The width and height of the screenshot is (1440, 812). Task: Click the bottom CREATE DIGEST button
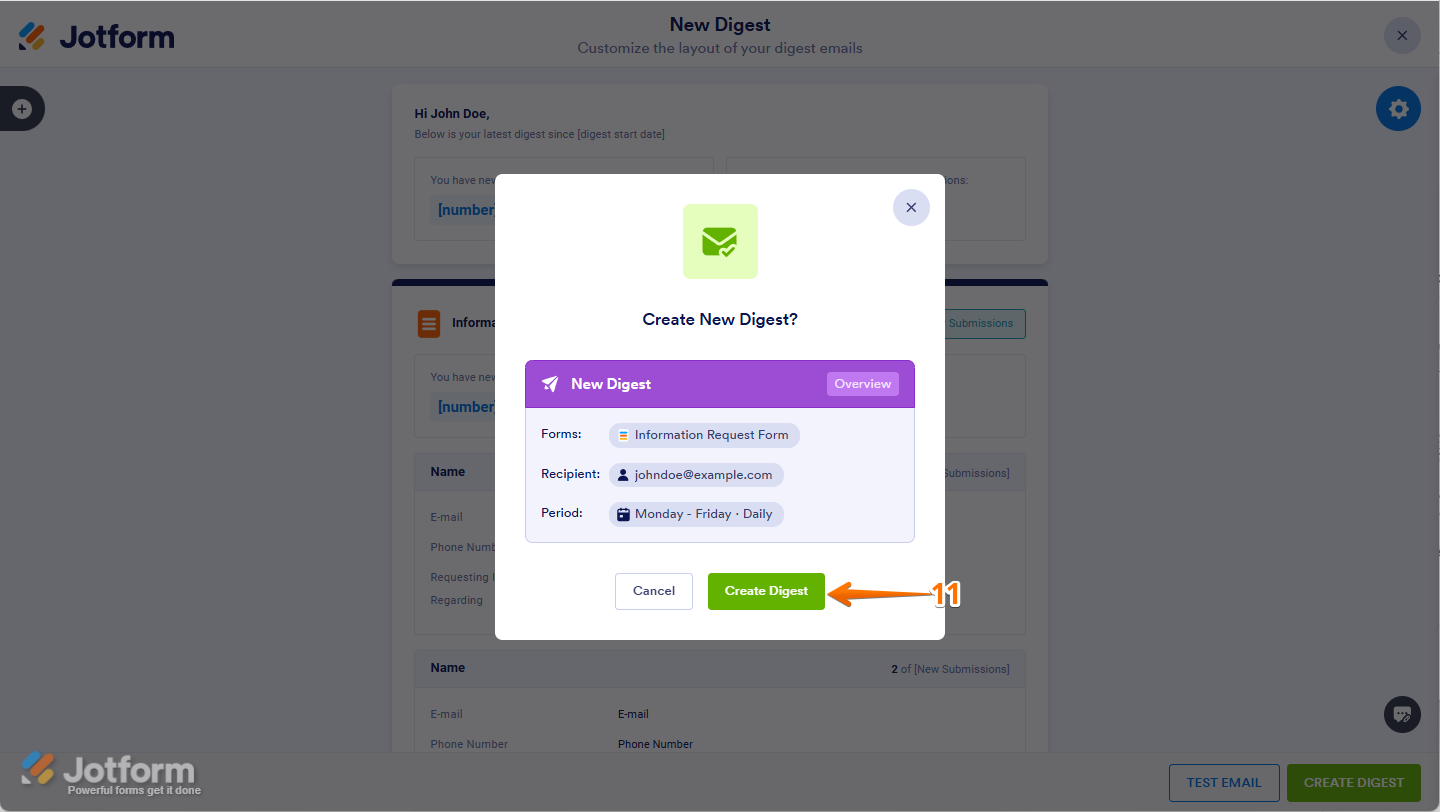1353,782
